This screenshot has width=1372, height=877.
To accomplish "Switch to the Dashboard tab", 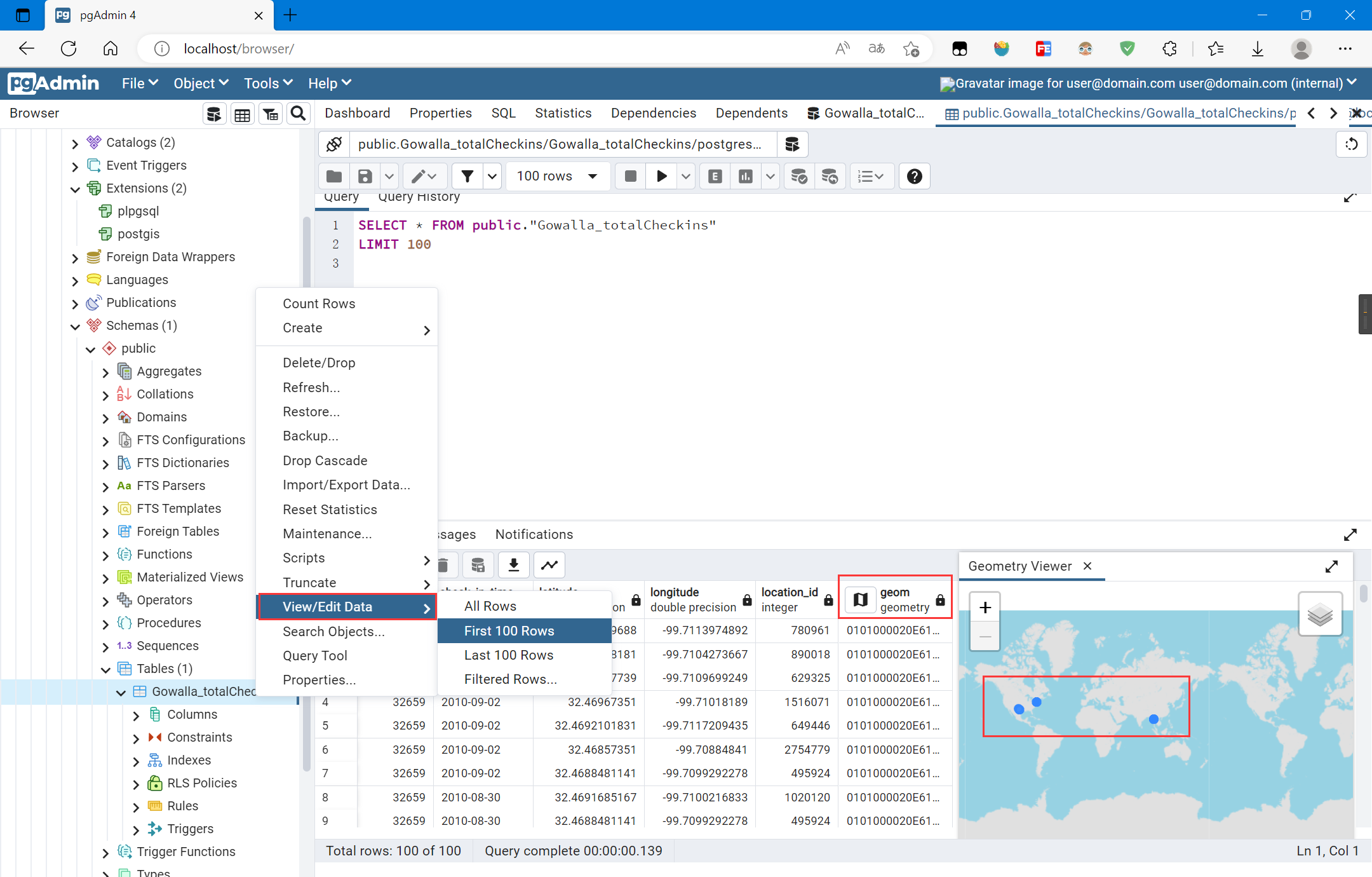I will [x=358, y=113].
